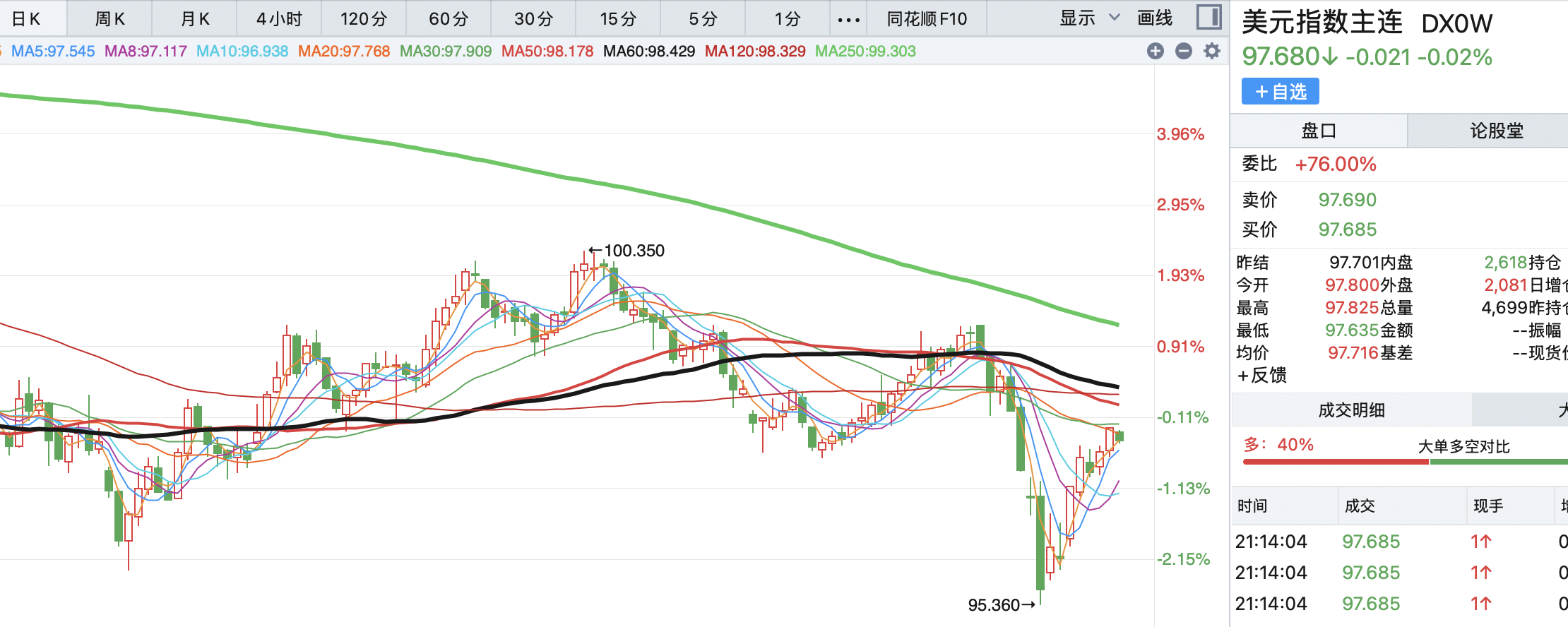
Task: Open the 论股堂 tab
Action: pos(1496,131)
